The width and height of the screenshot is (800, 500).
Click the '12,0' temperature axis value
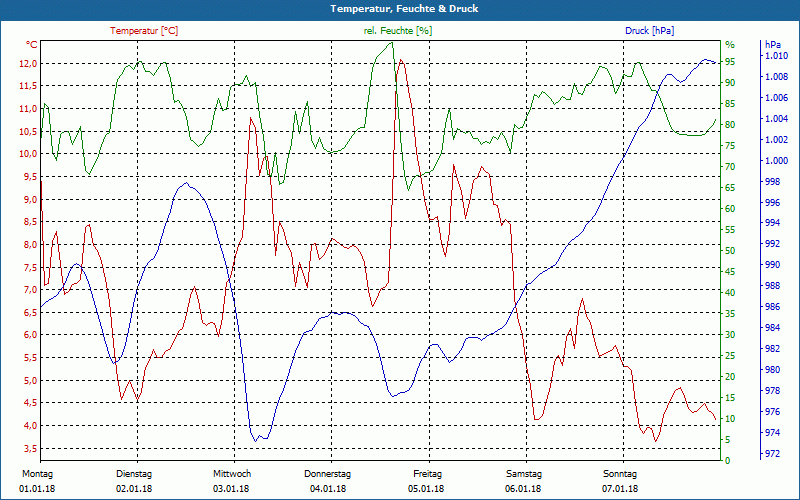28,64
